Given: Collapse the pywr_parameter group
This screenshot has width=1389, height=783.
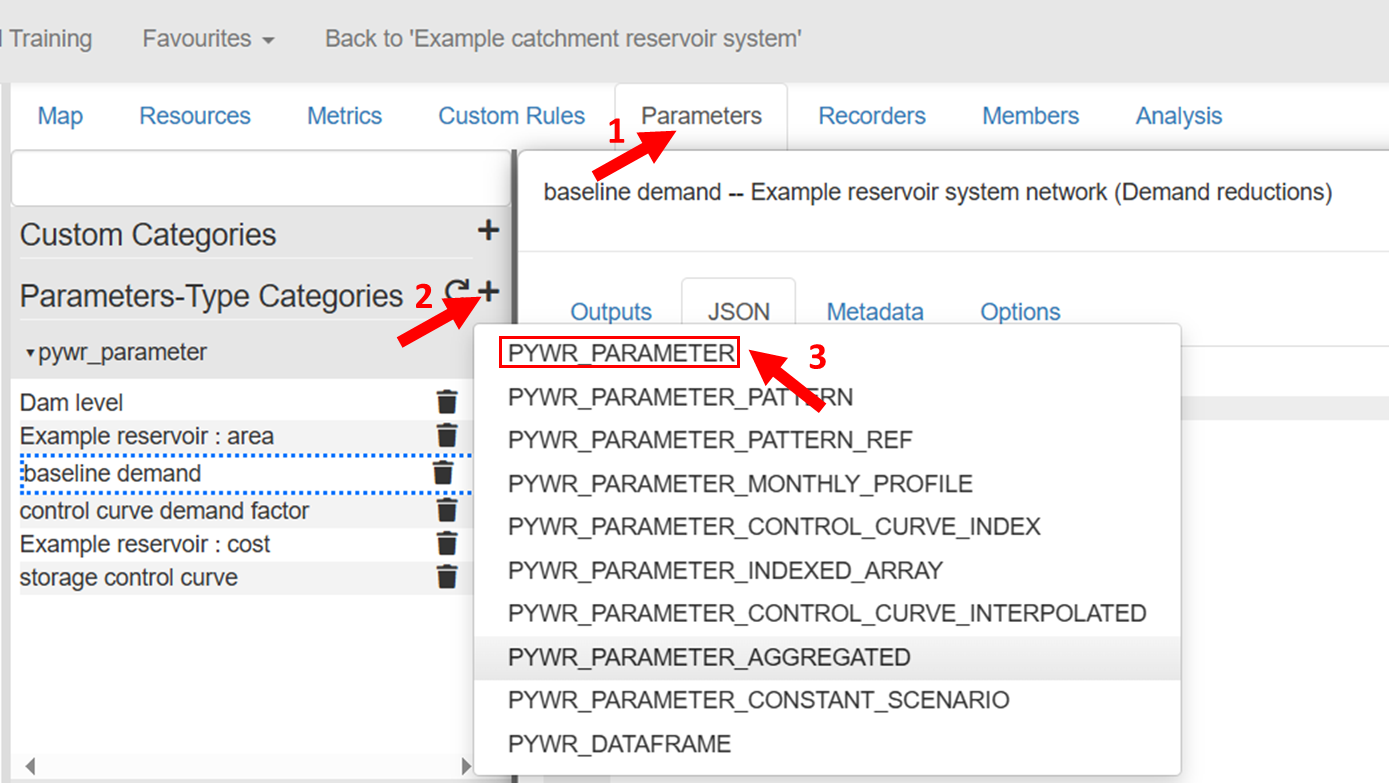Looking at the screenshot, I should [x=30, y=353].
